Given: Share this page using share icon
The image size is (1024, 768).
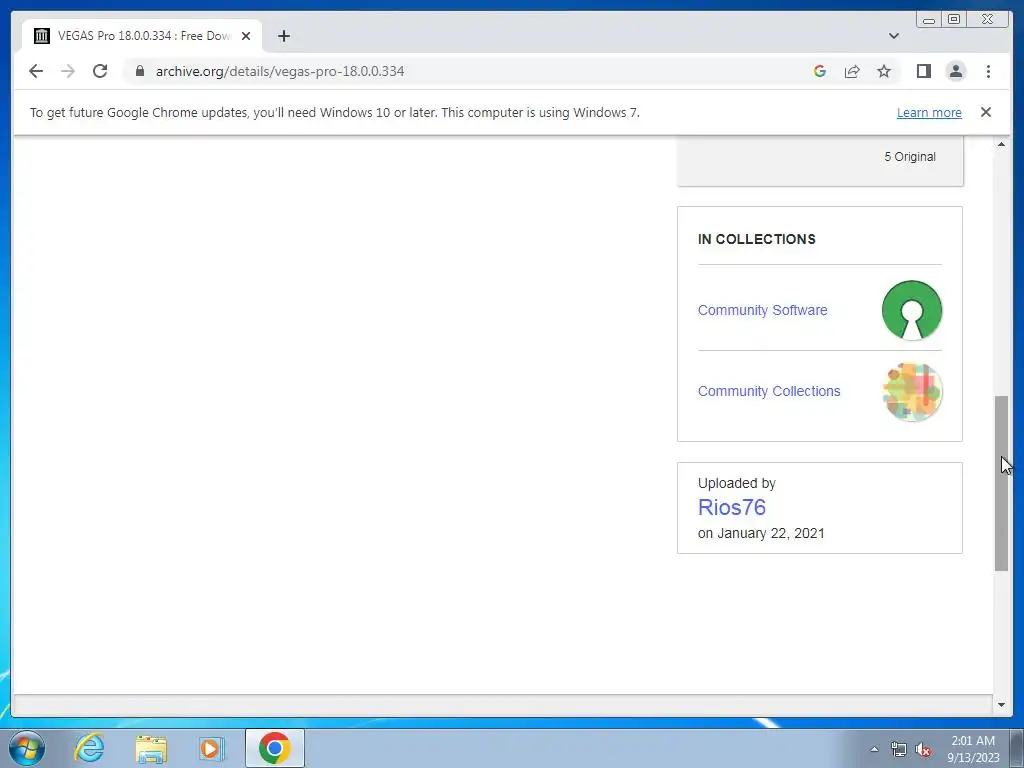Looking at the screenshot, I should click(x=852, y=71).
